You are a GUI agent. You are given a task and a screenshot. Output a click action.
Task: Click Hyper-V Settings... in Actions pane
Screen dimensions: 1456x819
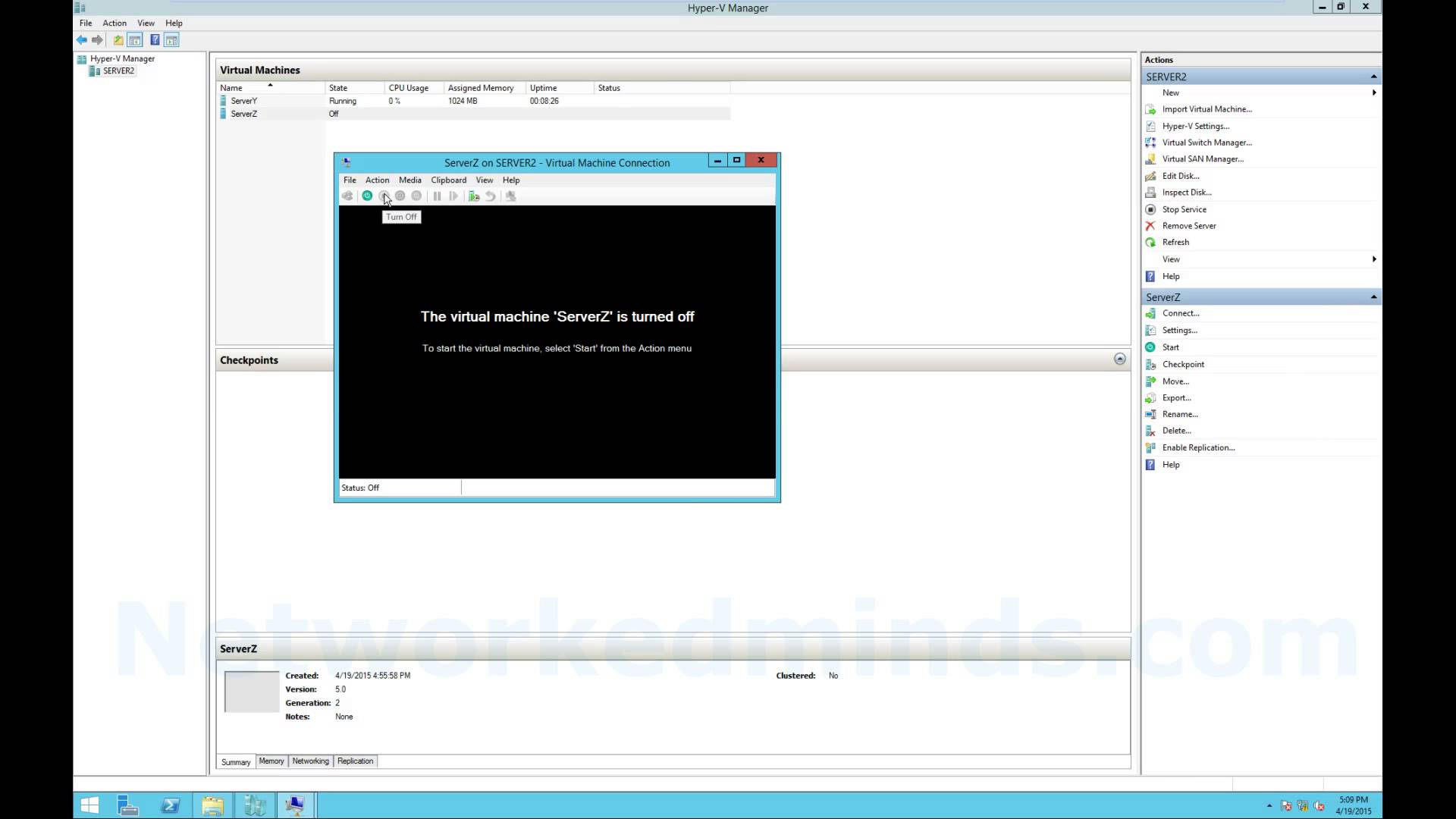click(1196, 126)
